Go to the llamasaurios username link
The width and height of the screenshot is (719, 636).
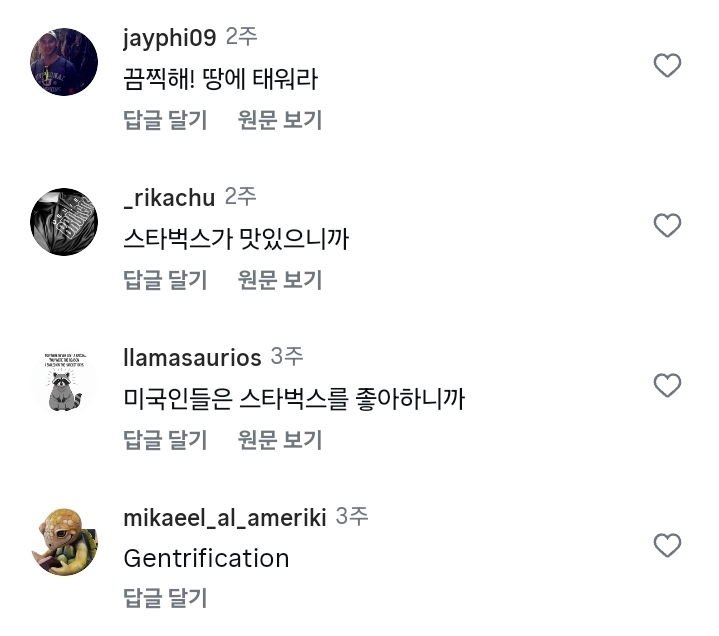pyautogui.click(x=192, y=358)
